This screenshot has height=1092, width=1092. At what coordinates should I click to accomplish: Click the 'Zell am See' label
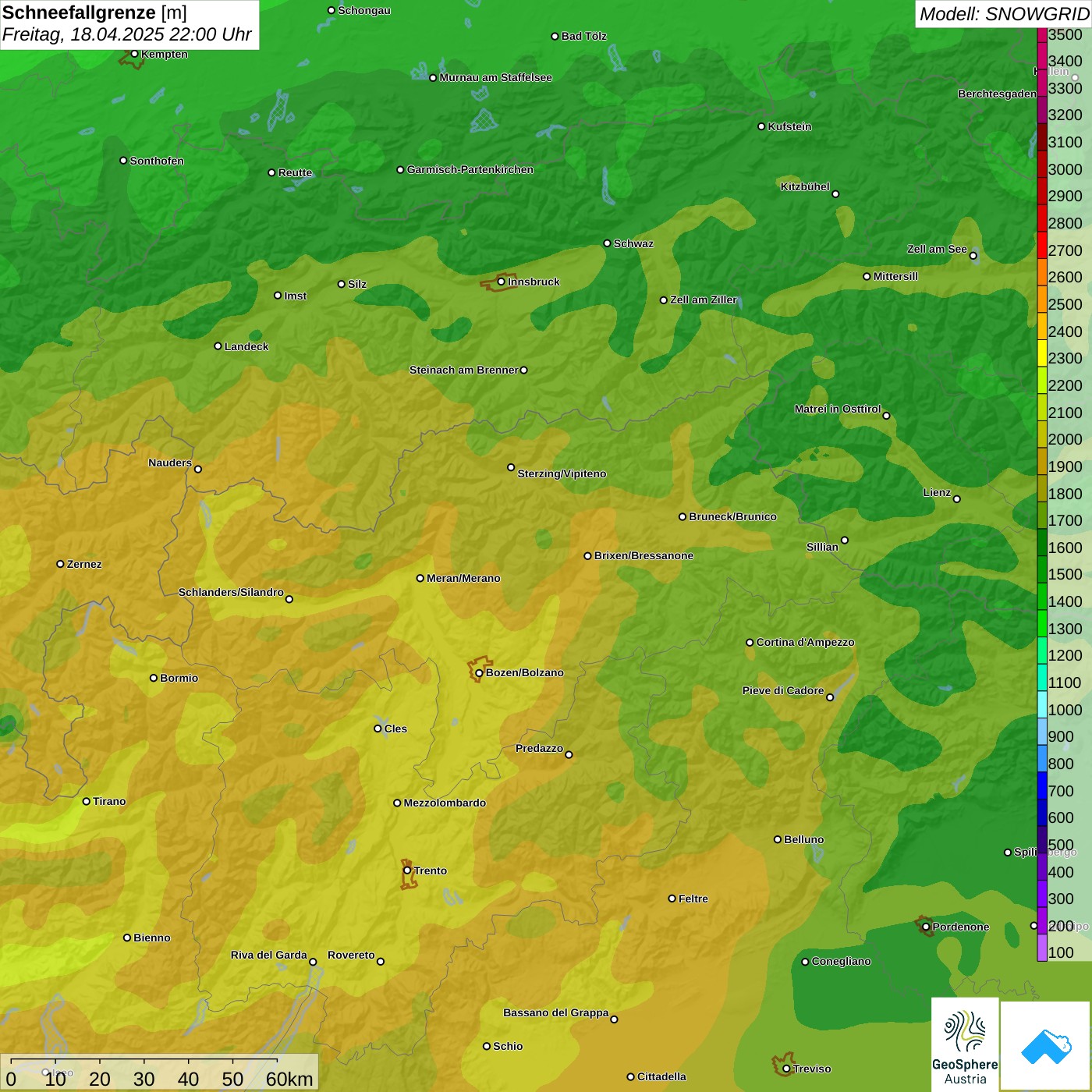(937, 249)
